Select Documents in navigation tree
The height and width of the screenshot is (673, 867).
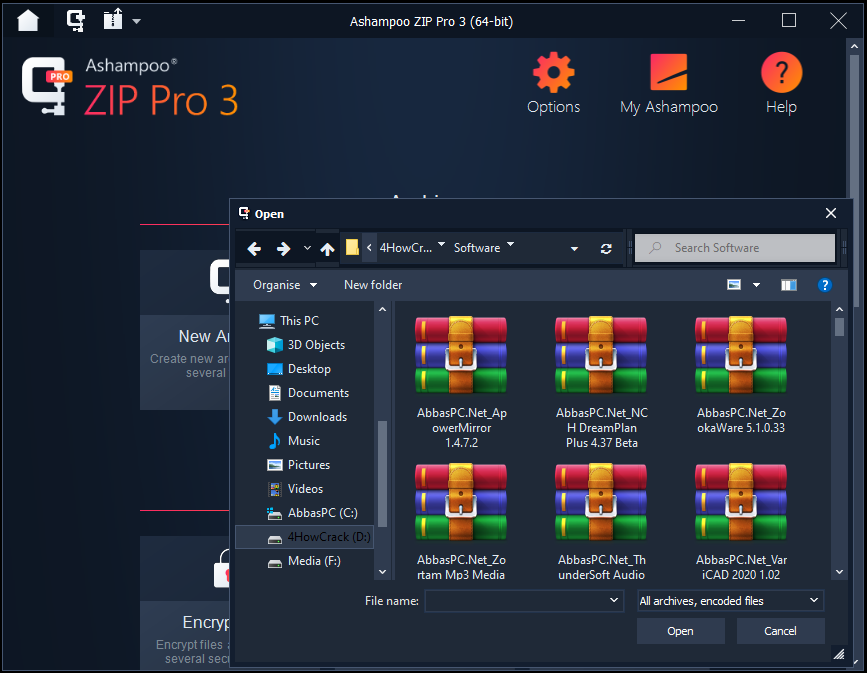308,393
